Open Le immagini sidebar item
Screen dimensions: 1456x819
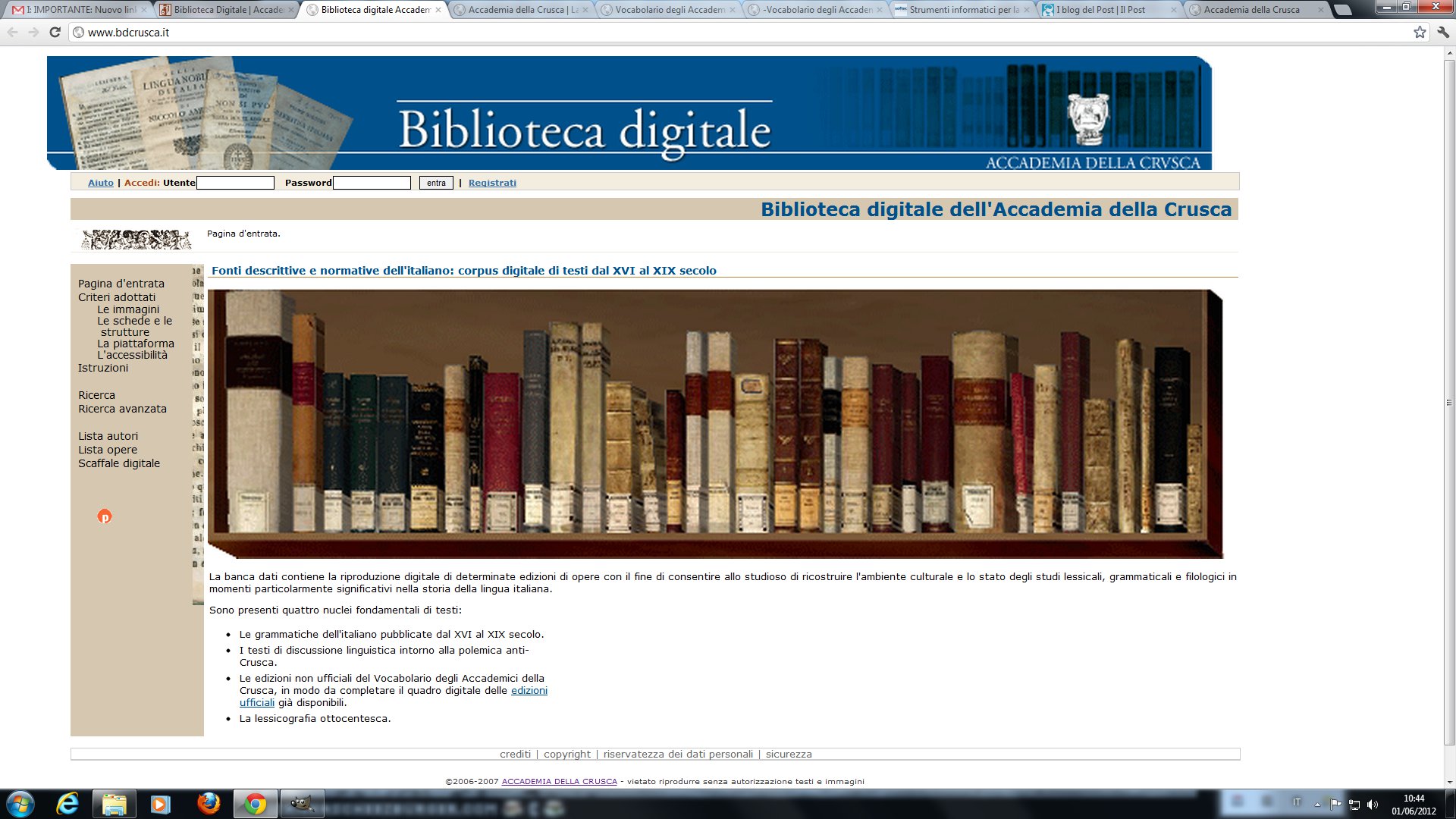[128, 309]
